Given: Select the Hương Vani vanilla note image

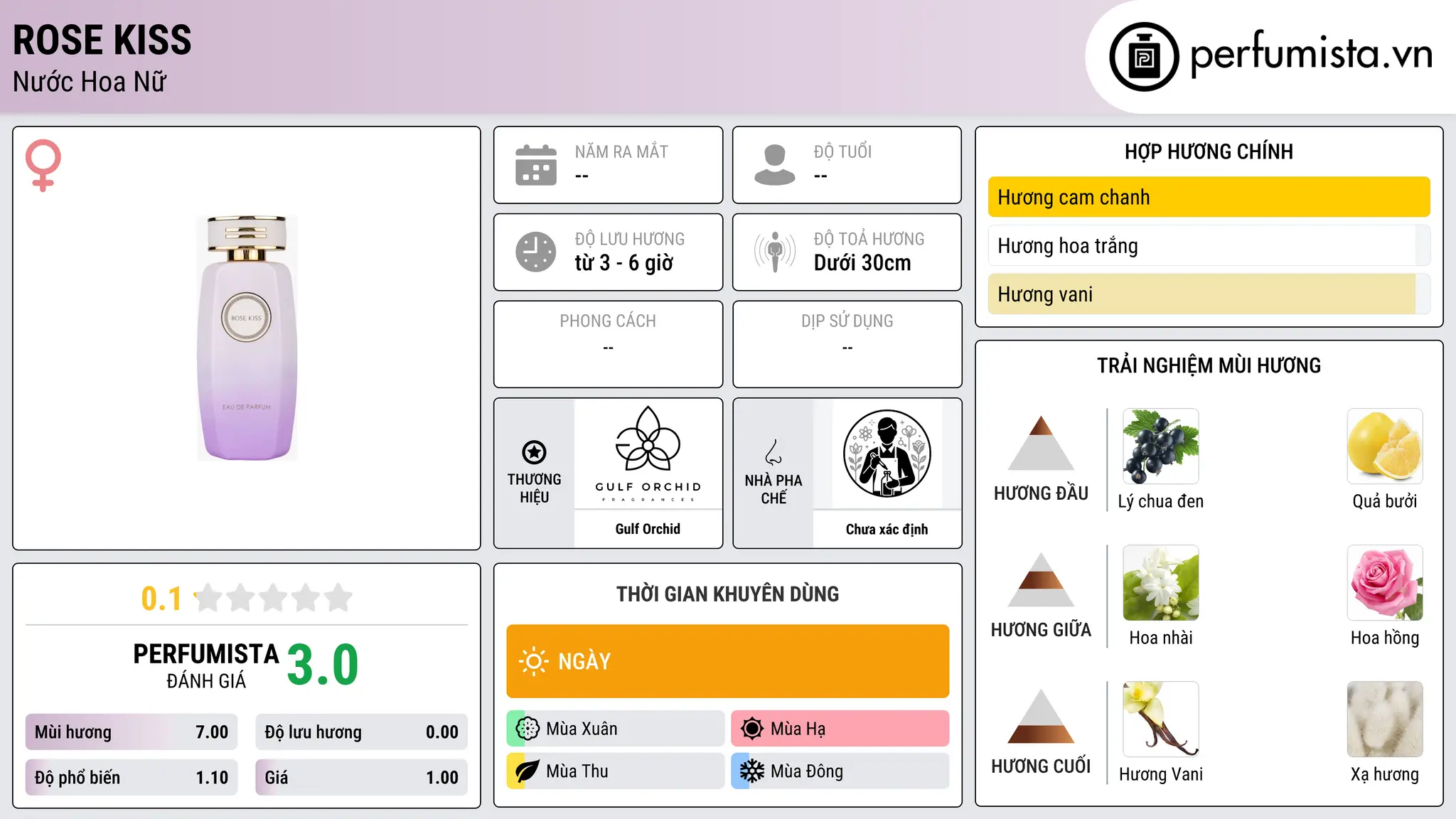Looking at the screenshot, I should click(1161, 719).
